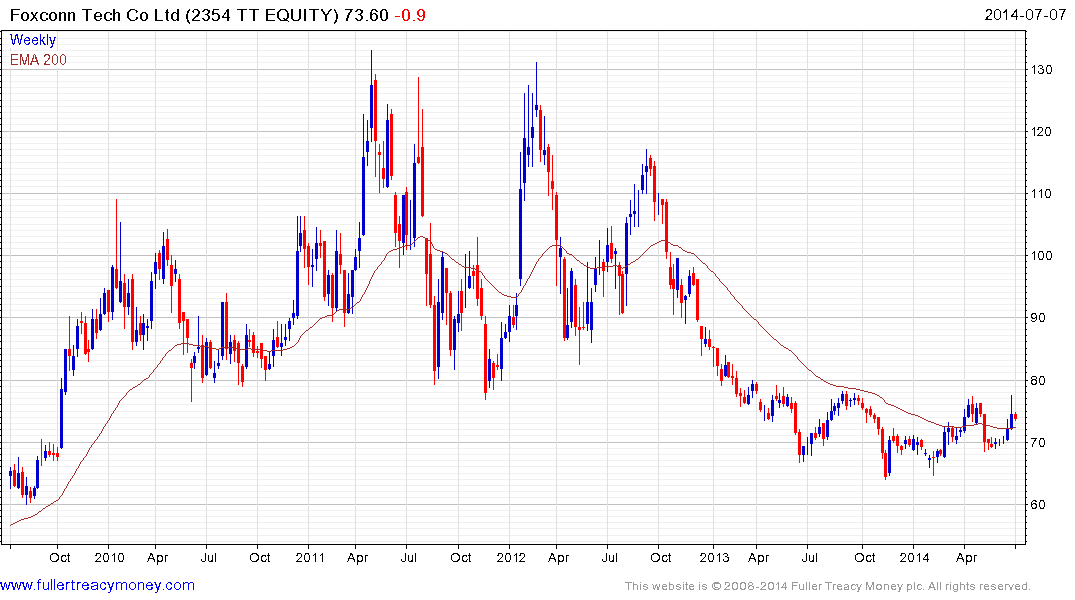Click the Apr label just after 2010
This screenshot has height=600, width=1075.
pos(157,558)
